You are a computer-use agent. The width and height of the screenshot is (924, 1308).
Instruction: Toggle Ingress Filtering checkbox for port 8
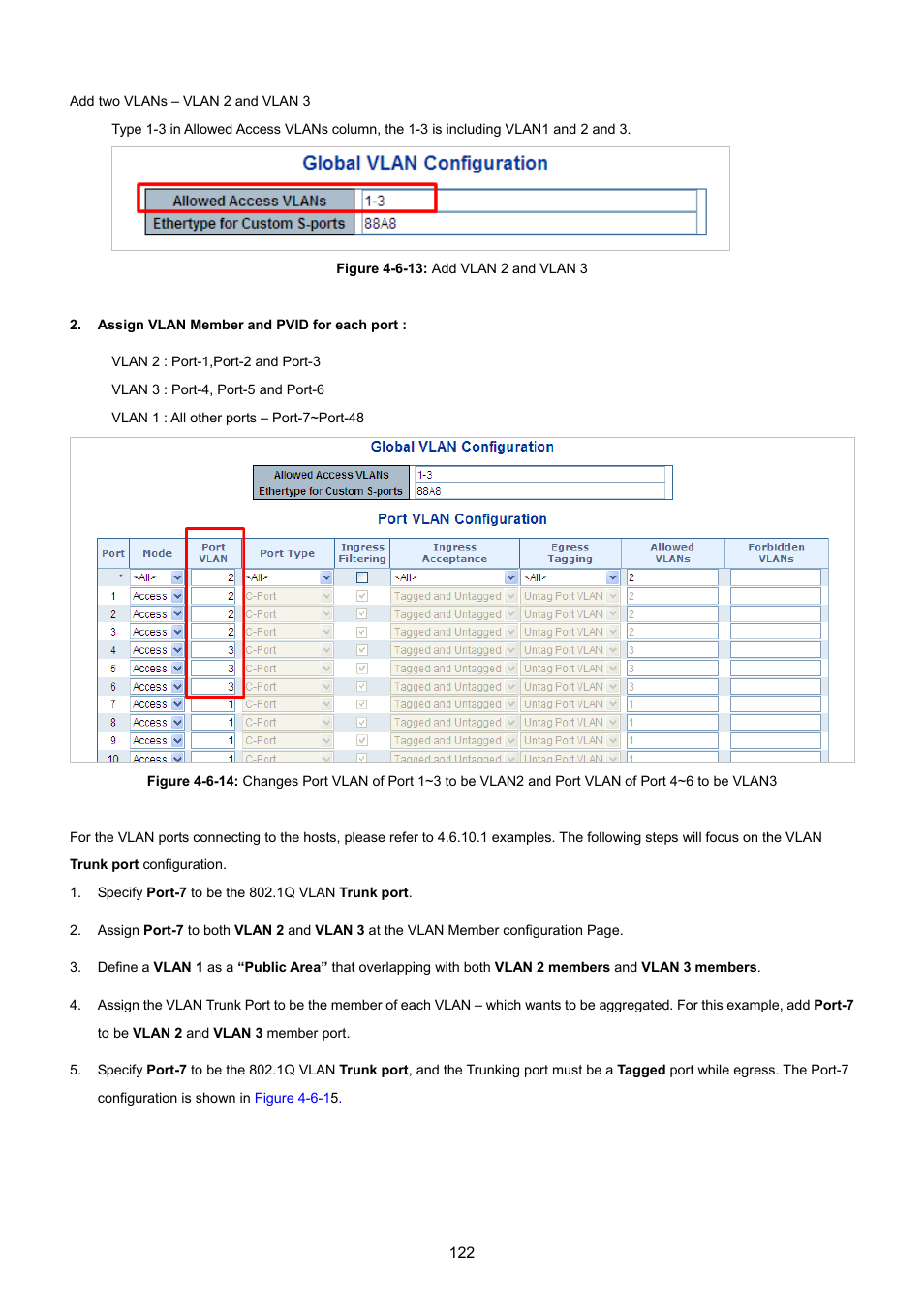pyautogui.click(x=362, y=722)
